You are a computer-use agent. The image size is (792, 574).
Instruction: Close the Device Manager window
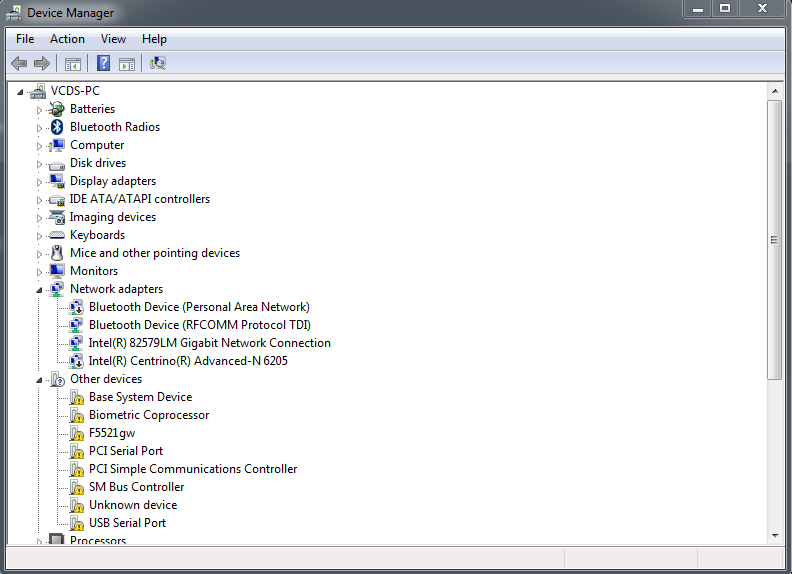(762, 9)
